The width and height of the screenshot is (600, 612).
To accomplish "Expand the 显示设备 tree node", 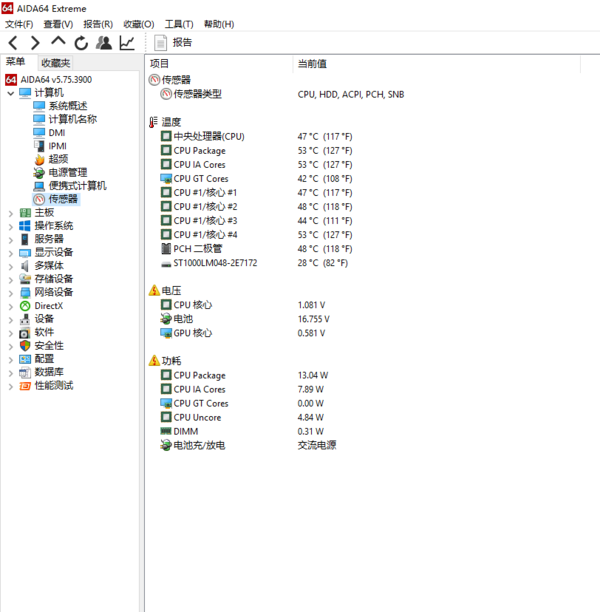I will tap(11, 253).
